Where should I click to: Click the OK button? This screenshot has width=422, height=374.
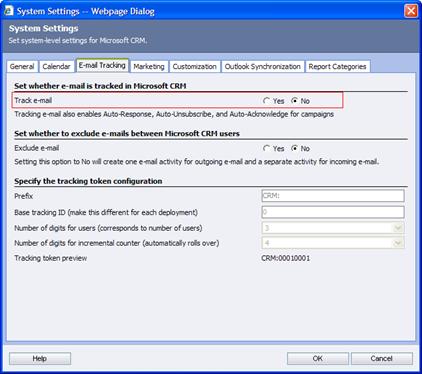(318, 359)
